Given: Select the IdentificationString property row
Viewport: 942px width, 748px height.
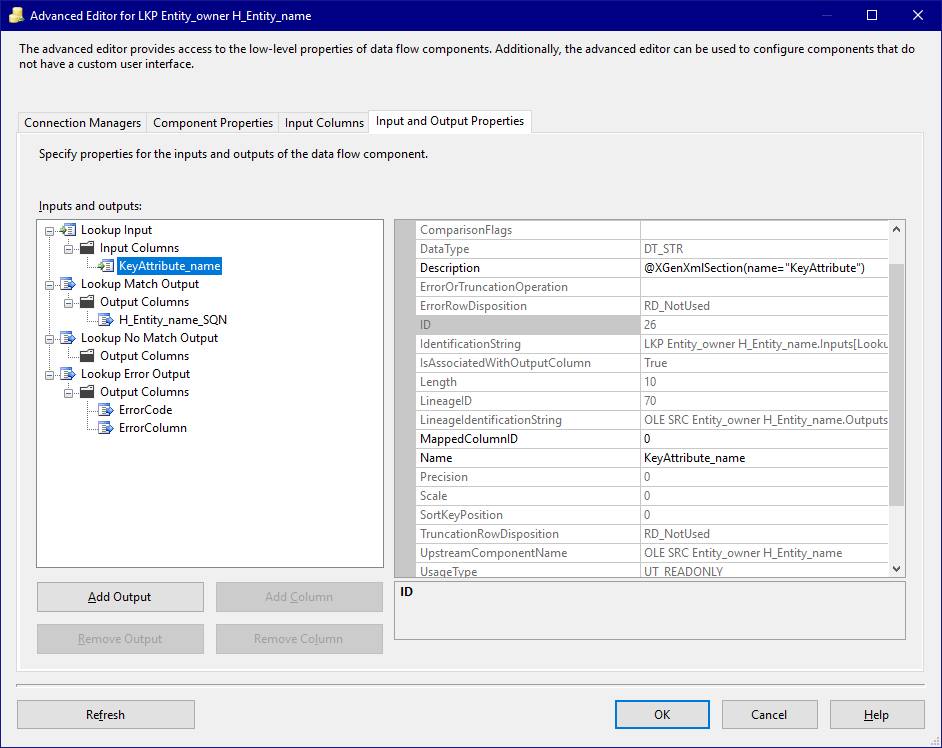Looking at the screenshot, I should point(652,344).
